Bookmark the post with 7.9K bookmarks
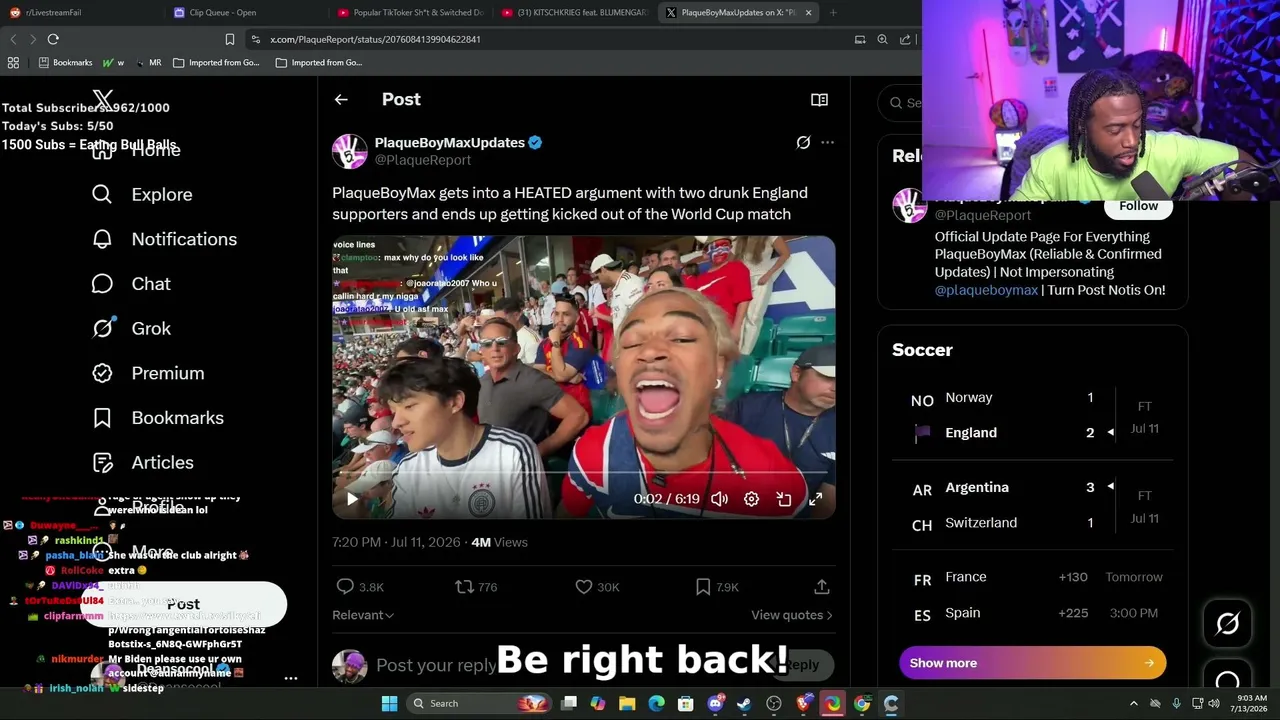1280x720 pixels. (x=703, y=587)
